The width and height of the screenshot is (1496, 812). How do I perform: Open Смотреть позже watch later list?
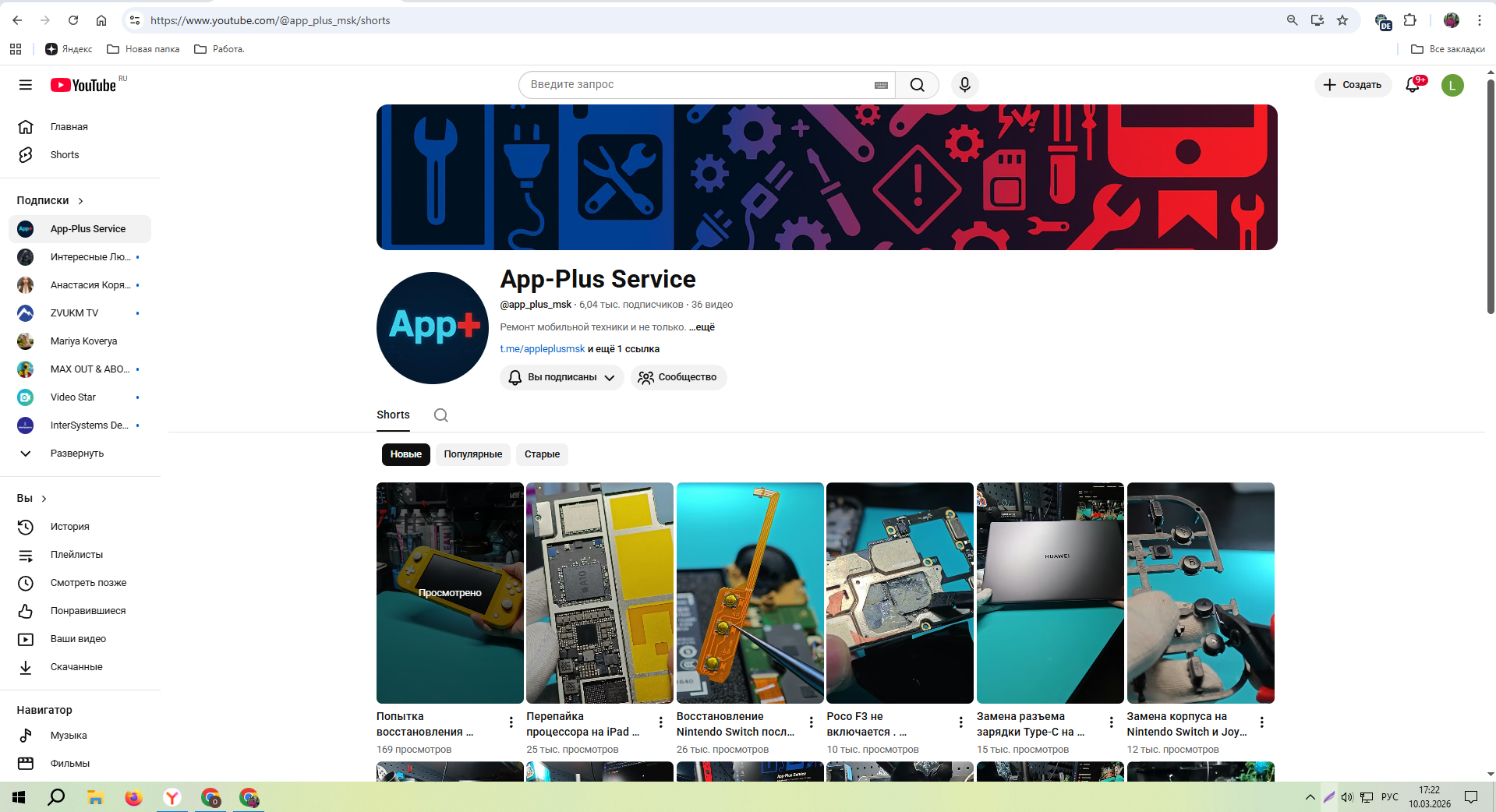[x=80, y=583]
